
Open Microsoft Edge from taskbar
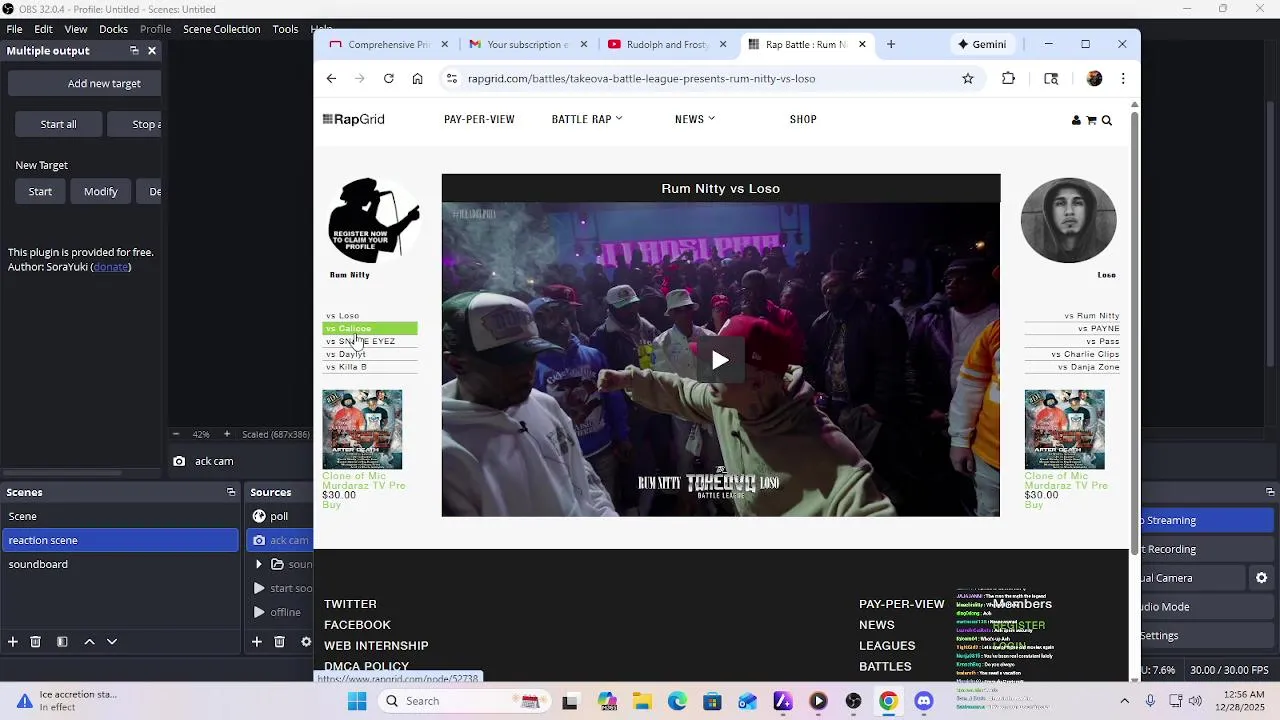pyautogui.click(x=677, y=701)
